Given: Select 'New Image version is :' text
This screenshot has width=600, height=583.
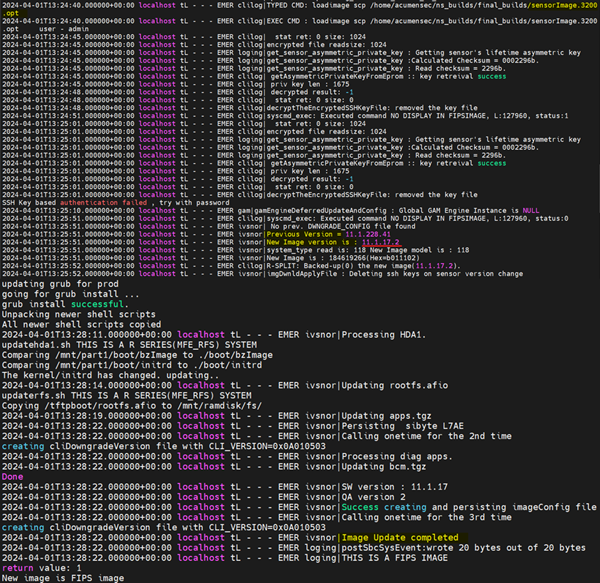Looking at the screenshot, I should [312, 242].
